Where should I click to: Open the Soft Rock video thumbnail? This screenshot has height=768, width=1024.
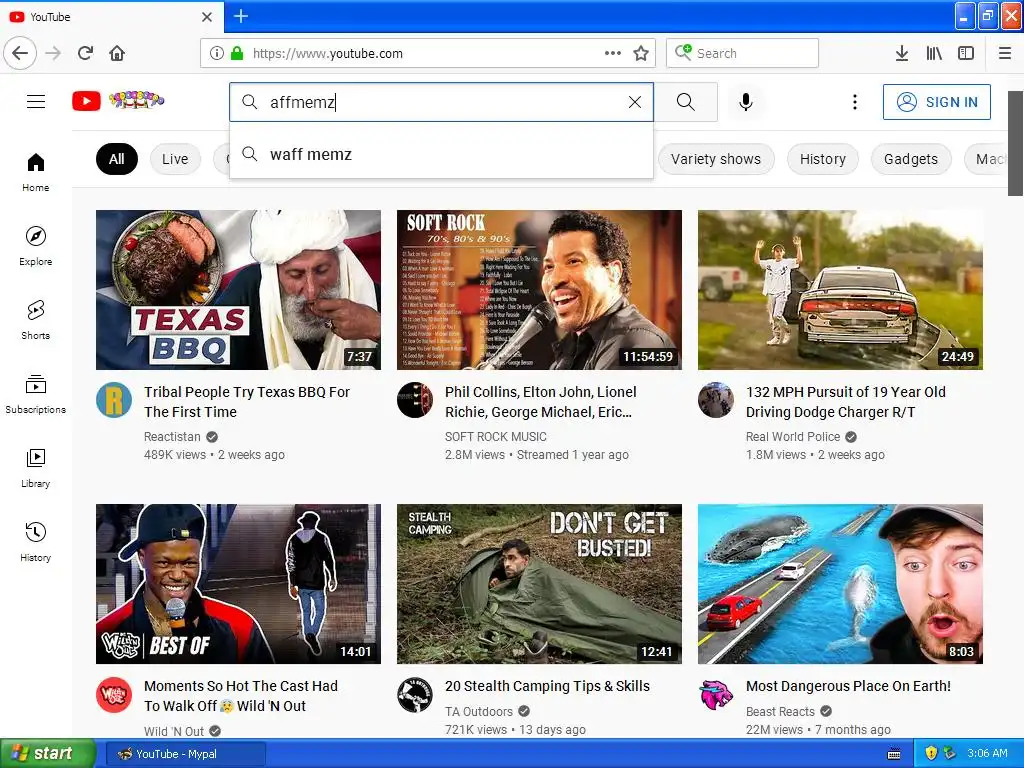pos(539,290)
